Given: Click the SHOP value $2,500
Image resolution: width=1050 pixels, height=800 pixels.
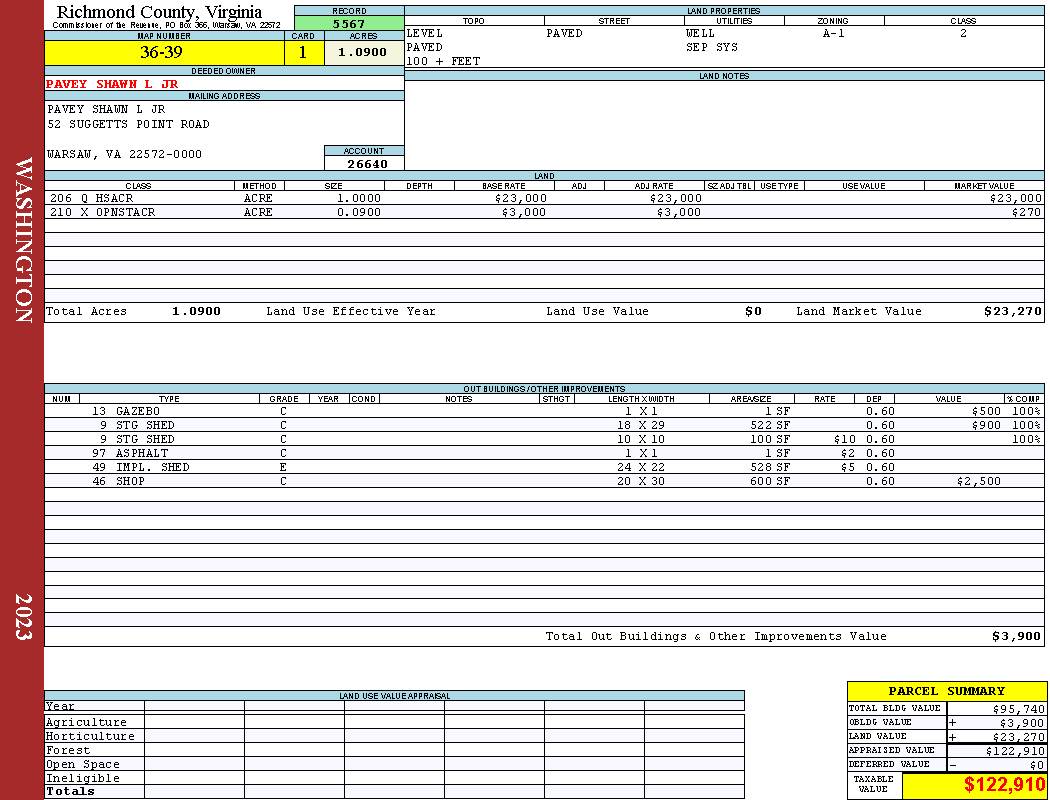Looking at the screenshot, I should click(979, 481).
